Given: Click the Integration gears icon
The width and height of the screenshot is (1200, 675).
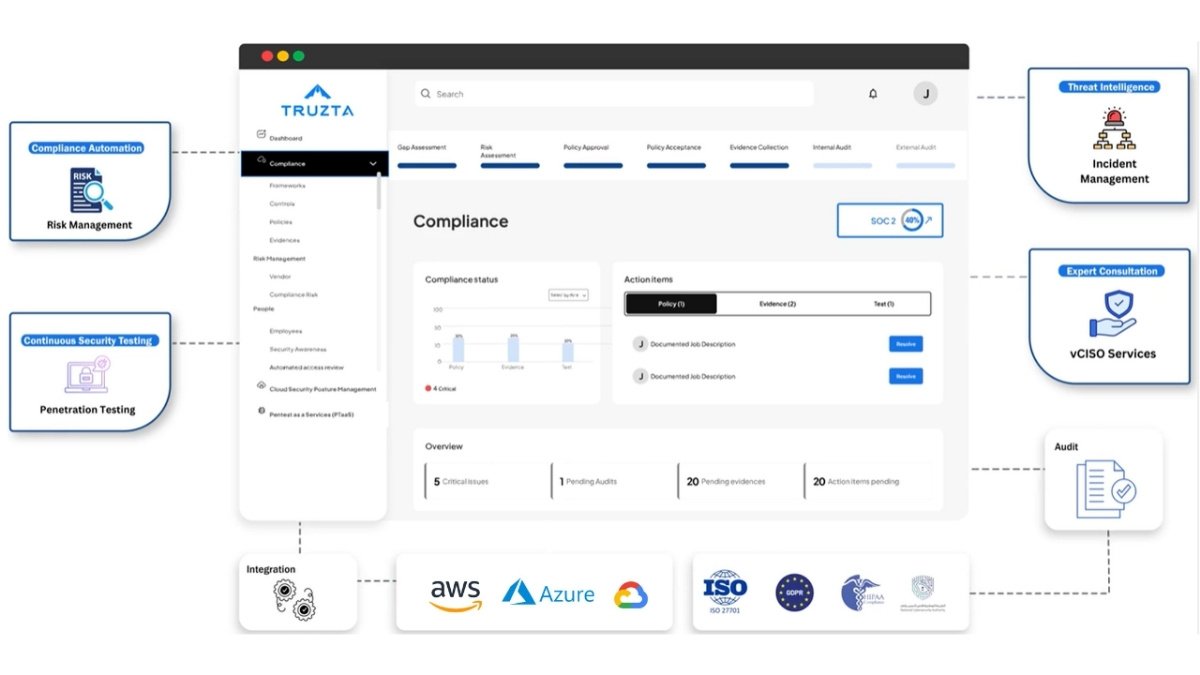Looking at the screenshot, I should [297, 600].
